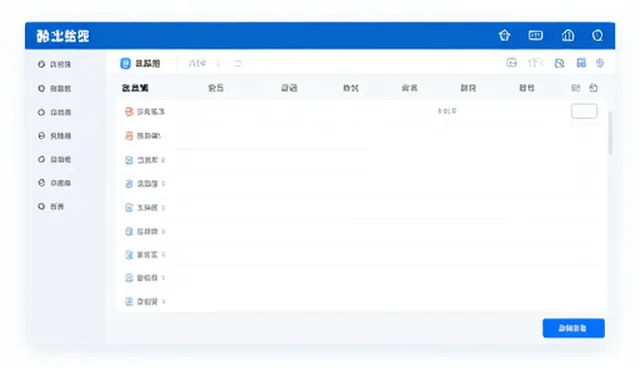Open the list row with the orange icon
Viewport: 640px width, 368px height.
click(361, 136)
